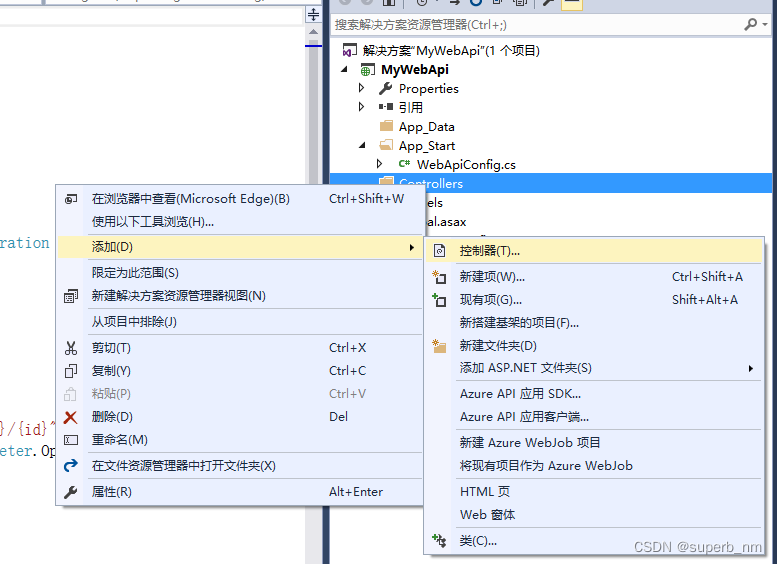
Task: Click the new item icon for 新建项(W)...
Action: point(439,277)
